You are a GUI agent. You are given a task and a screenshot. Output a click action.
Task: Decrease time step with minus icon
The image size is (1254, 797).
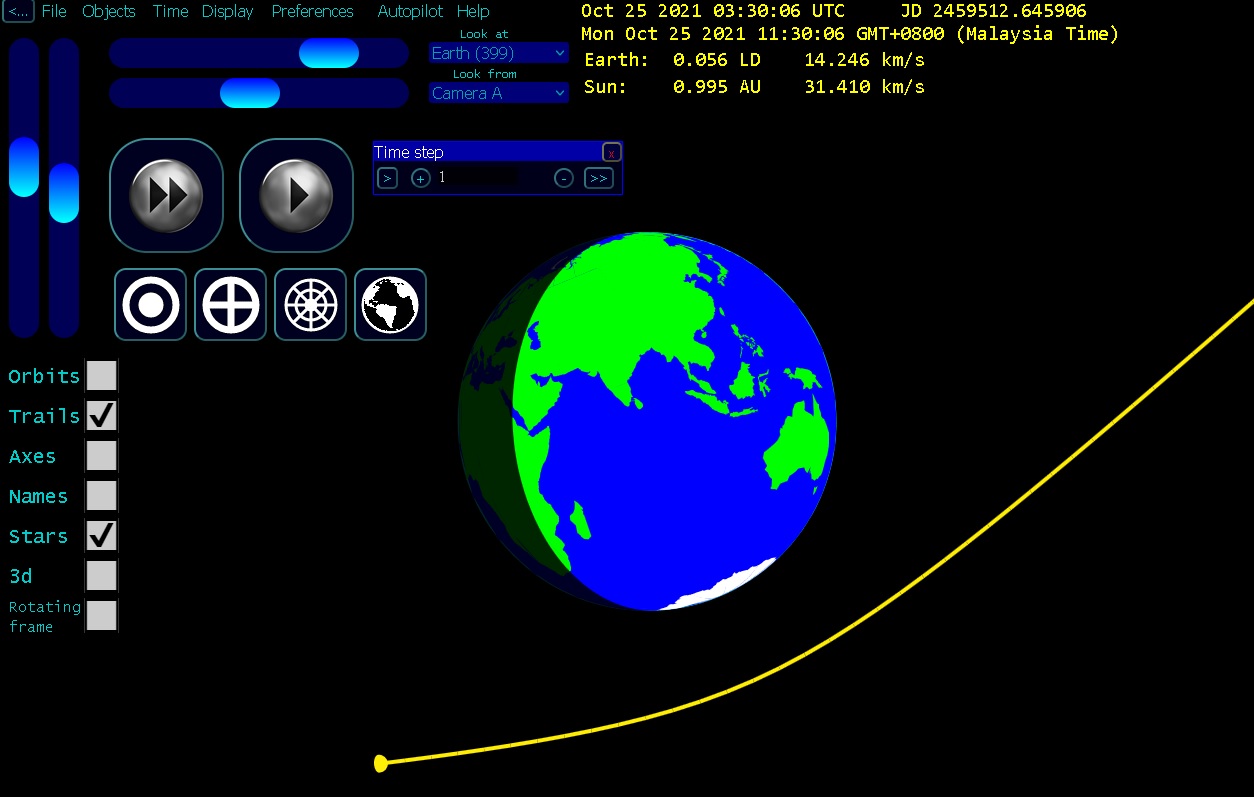564,178
